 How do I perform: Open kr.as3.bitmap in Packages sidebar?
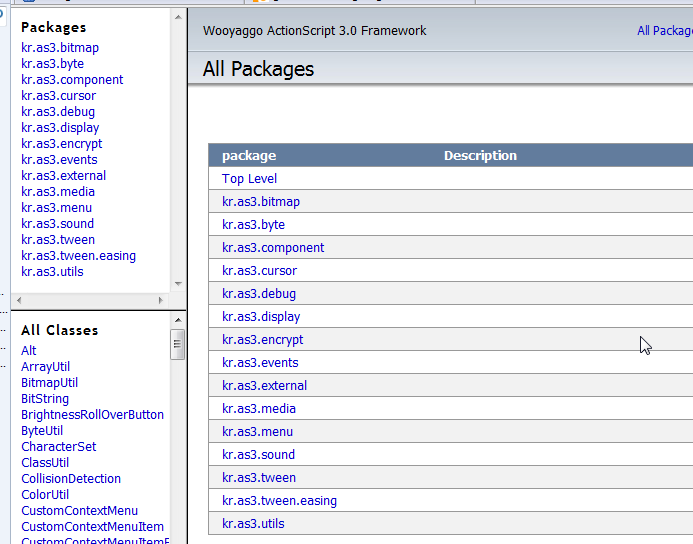click(x=60, y=48)
